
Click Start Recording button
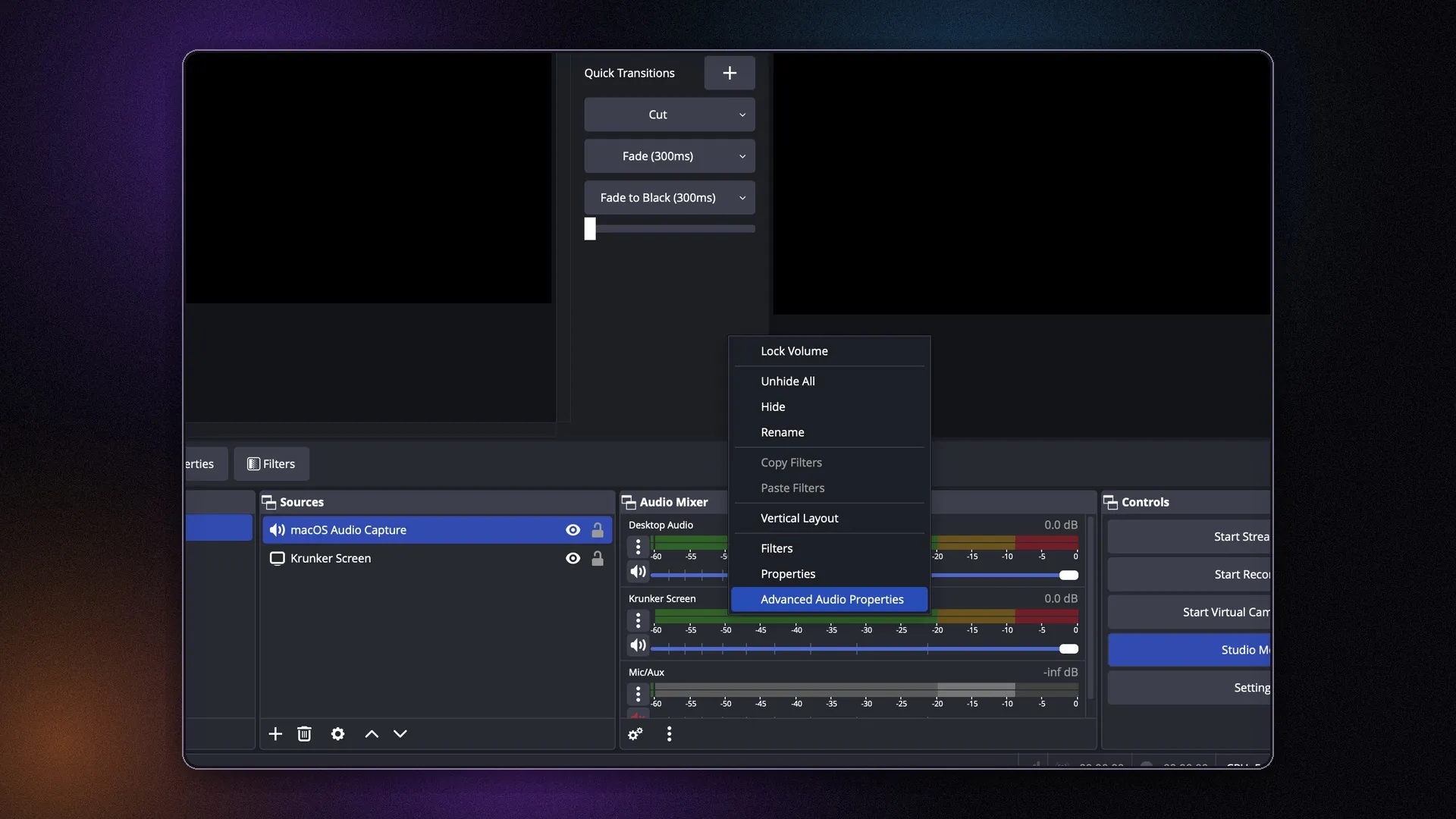pos(1188,575)
